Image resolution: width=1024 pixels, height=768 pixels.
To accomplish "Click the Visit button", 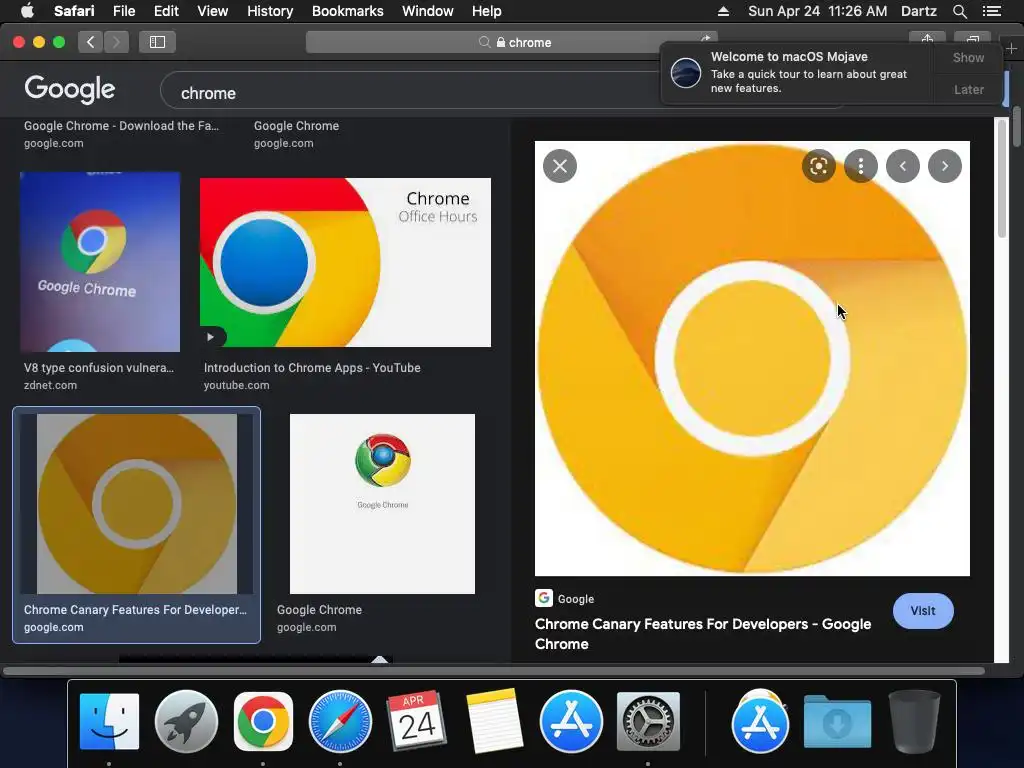I will click(923, 611).
